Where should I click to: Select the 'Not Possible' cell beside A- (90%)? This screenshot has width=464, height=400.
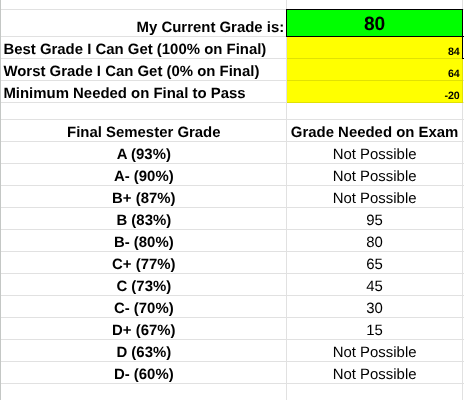(x=374, y=175)
